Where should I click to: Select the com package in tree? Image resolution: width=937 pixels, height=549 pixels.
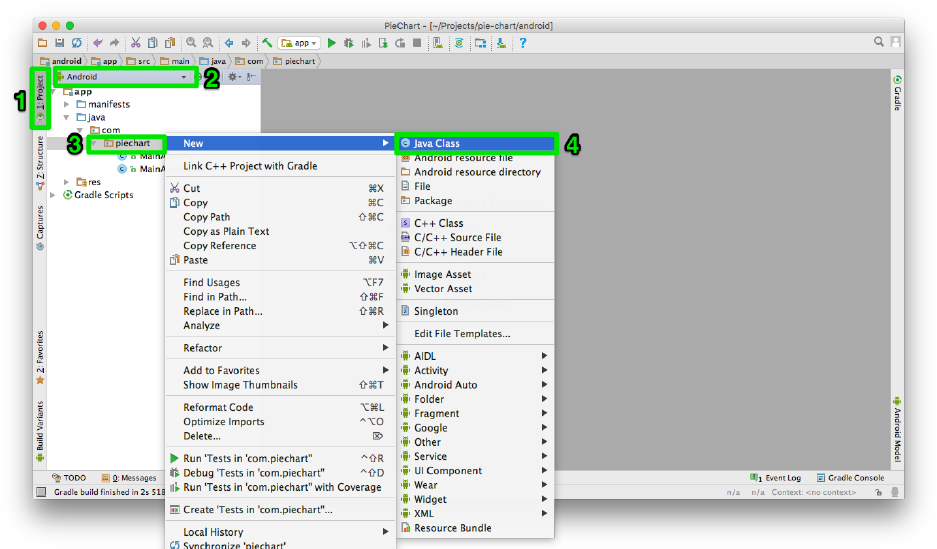tap(105, 130)
